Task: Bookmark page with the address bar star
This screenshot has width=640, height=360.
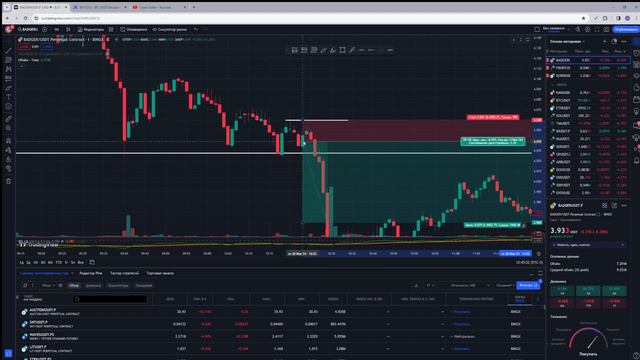Action: 583,18
